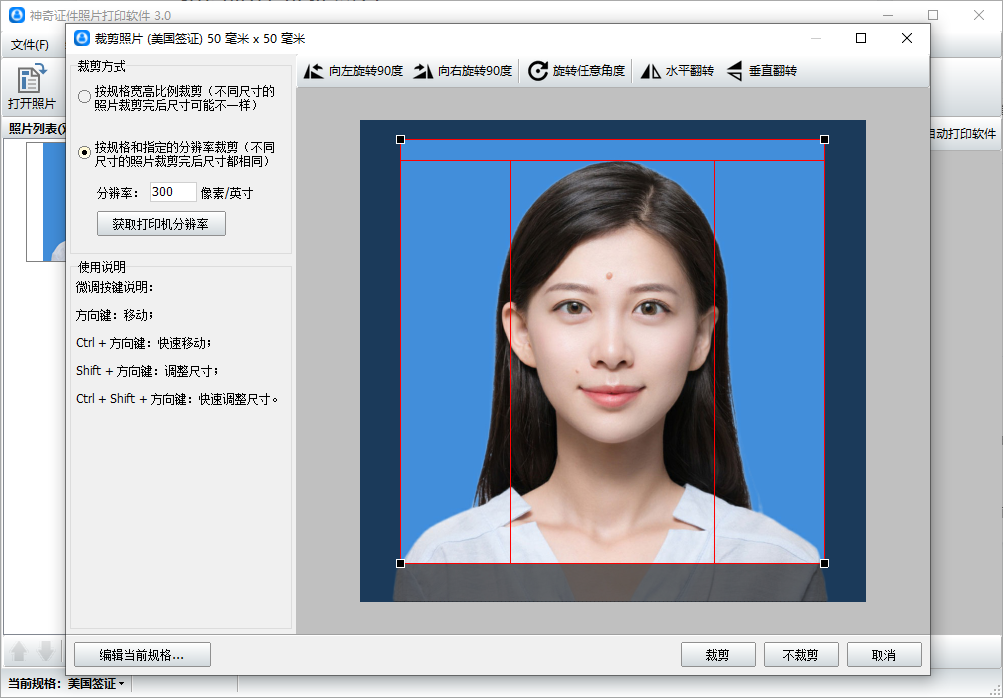Click the Open Photo toolbar icon
Viewport: 1003px width, 698px height.
32,88
